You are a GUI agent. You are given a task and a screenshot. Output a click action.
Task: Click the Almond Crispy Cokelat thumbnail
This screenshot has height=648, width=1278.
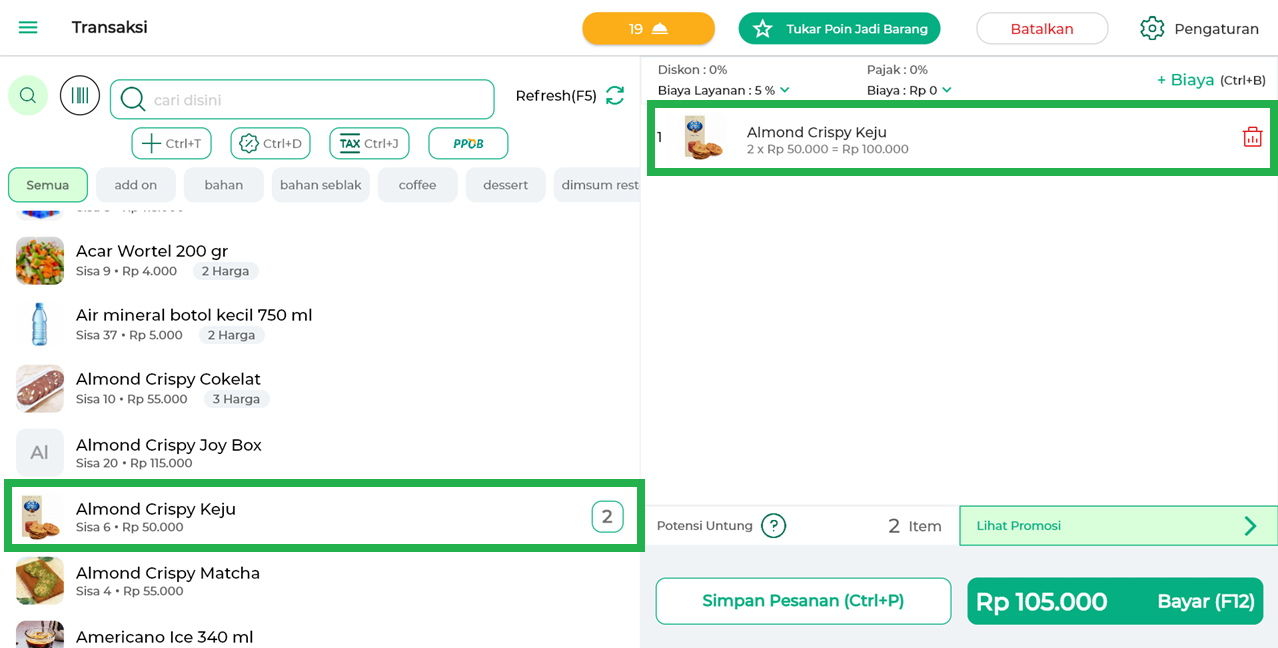(40, 389)
